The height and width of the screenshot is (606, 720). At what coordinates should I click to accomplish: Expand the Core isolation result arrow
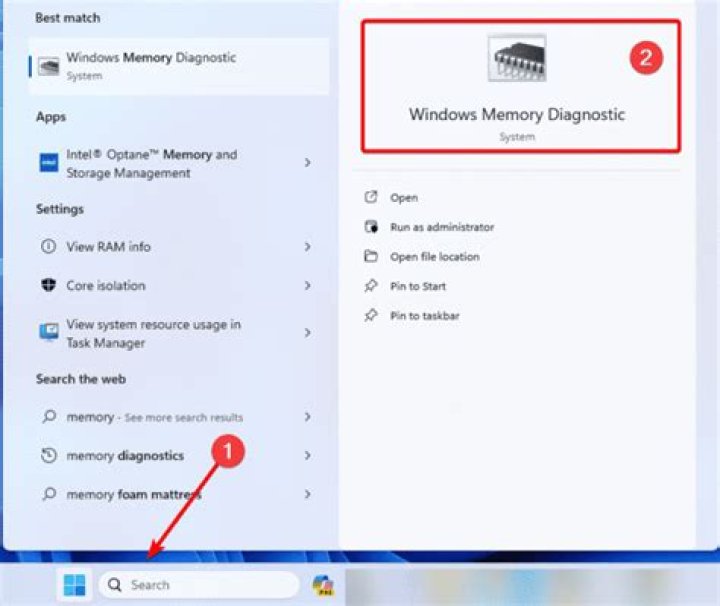coord(307,286)
